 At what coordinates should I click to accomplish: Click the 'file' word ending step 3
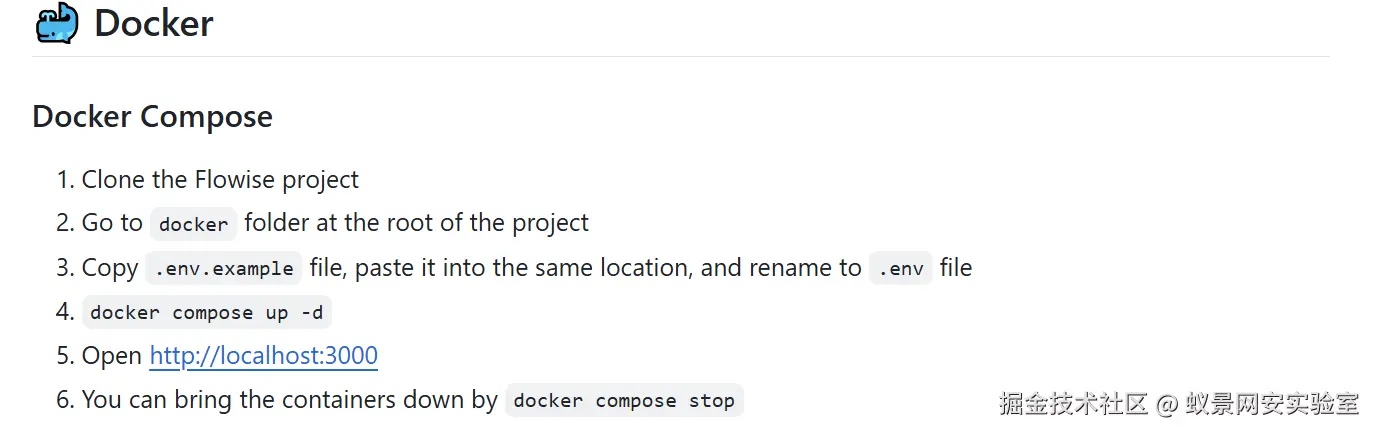pos(956,268)
